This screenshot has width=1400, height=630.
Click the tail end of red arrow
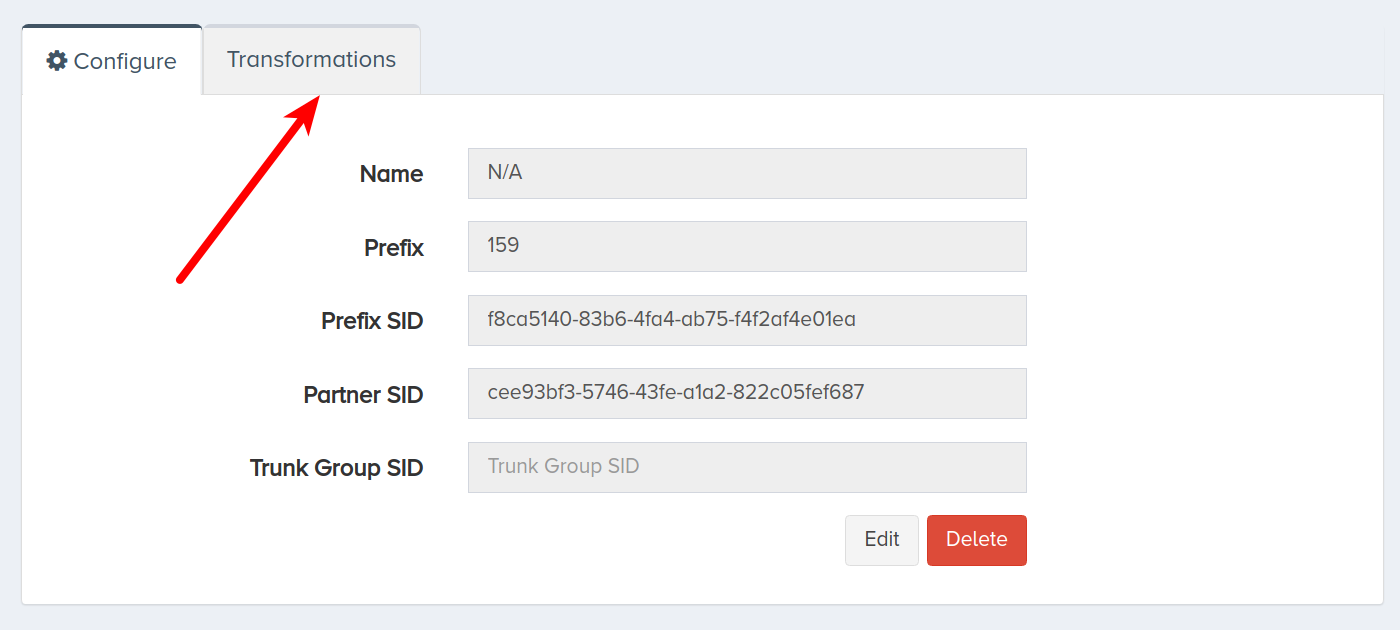tap(181, 278)
